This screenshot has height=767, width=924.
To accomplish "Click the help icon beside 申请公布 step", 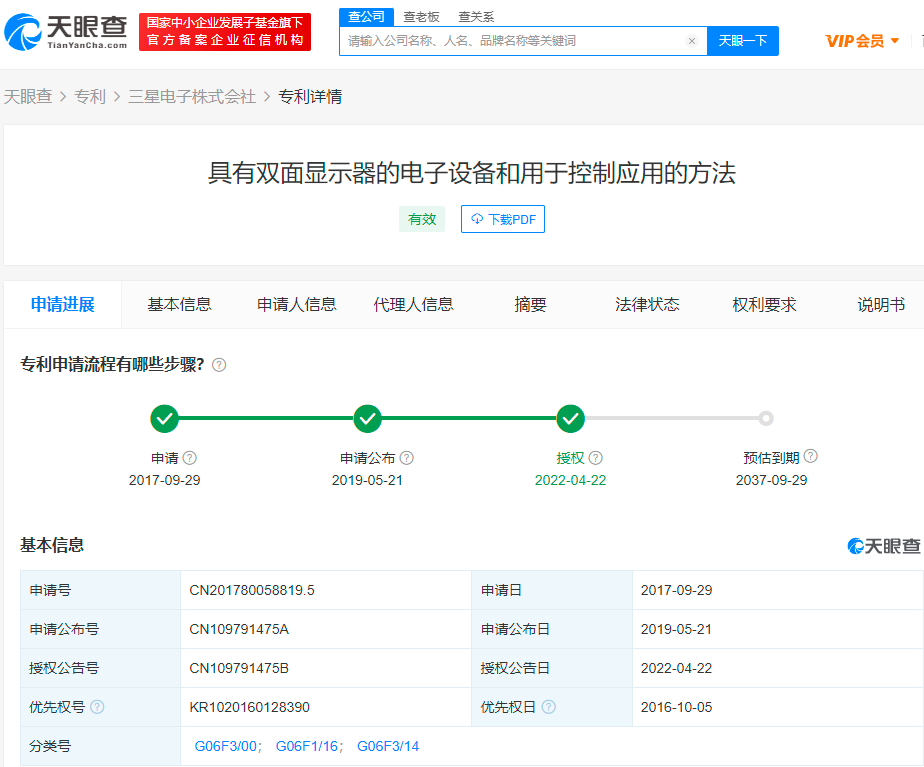I will (406, 458).
